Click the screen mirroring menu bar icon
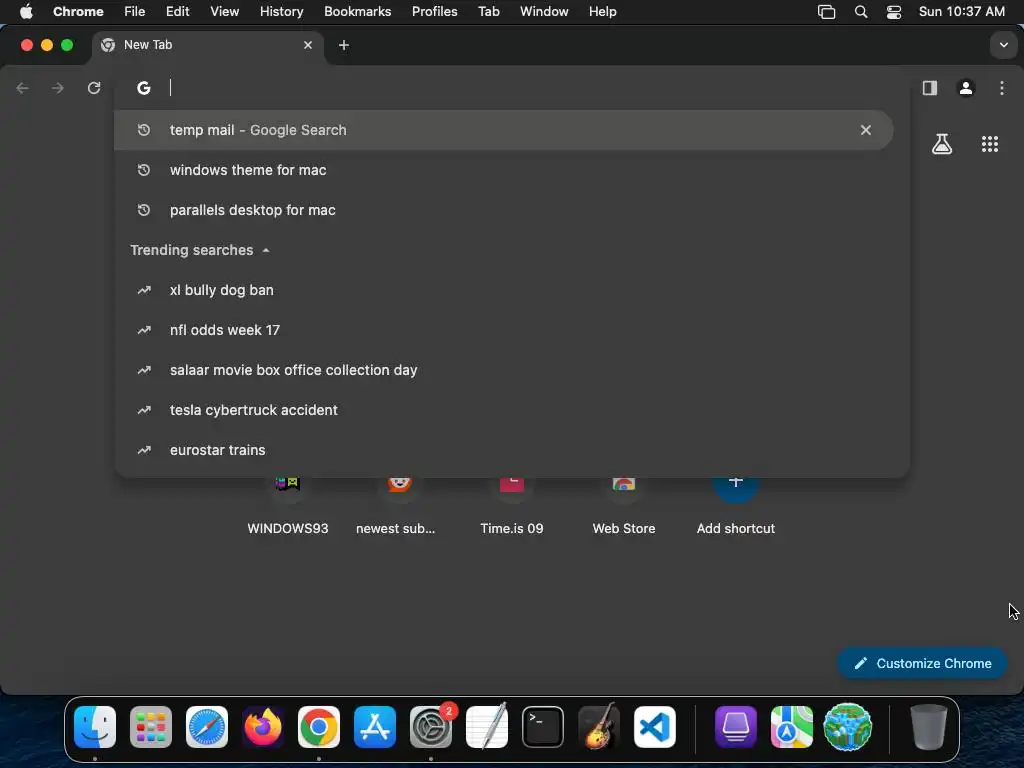The image size is (1024, 768). click(x=826, y=12)
